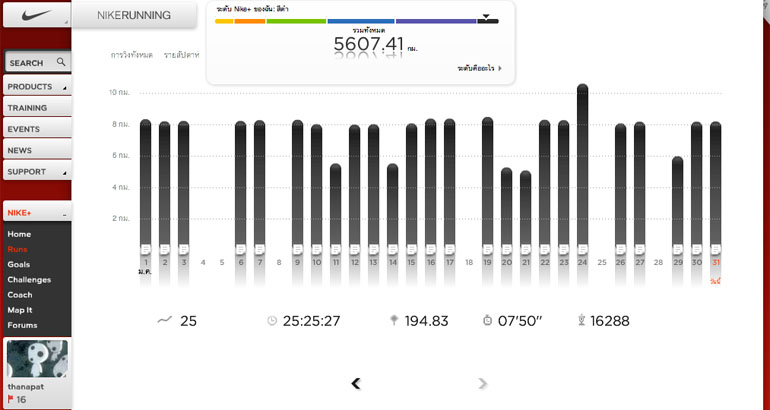Viewport: 770px width, 410px height.
Task: Click the magnifier icon in the Search box
Action: click(x=61, y=62)
